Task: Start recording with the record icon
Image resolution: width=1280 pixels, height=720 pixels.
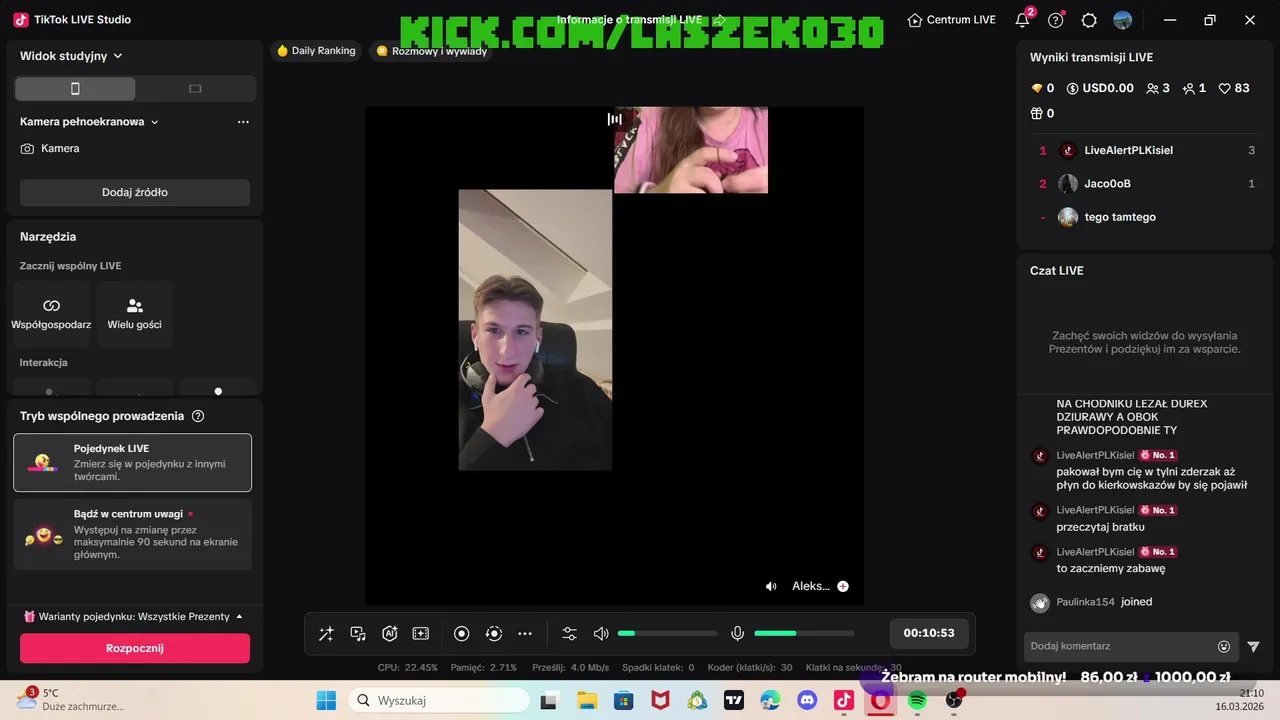Action: coord(461,634)
